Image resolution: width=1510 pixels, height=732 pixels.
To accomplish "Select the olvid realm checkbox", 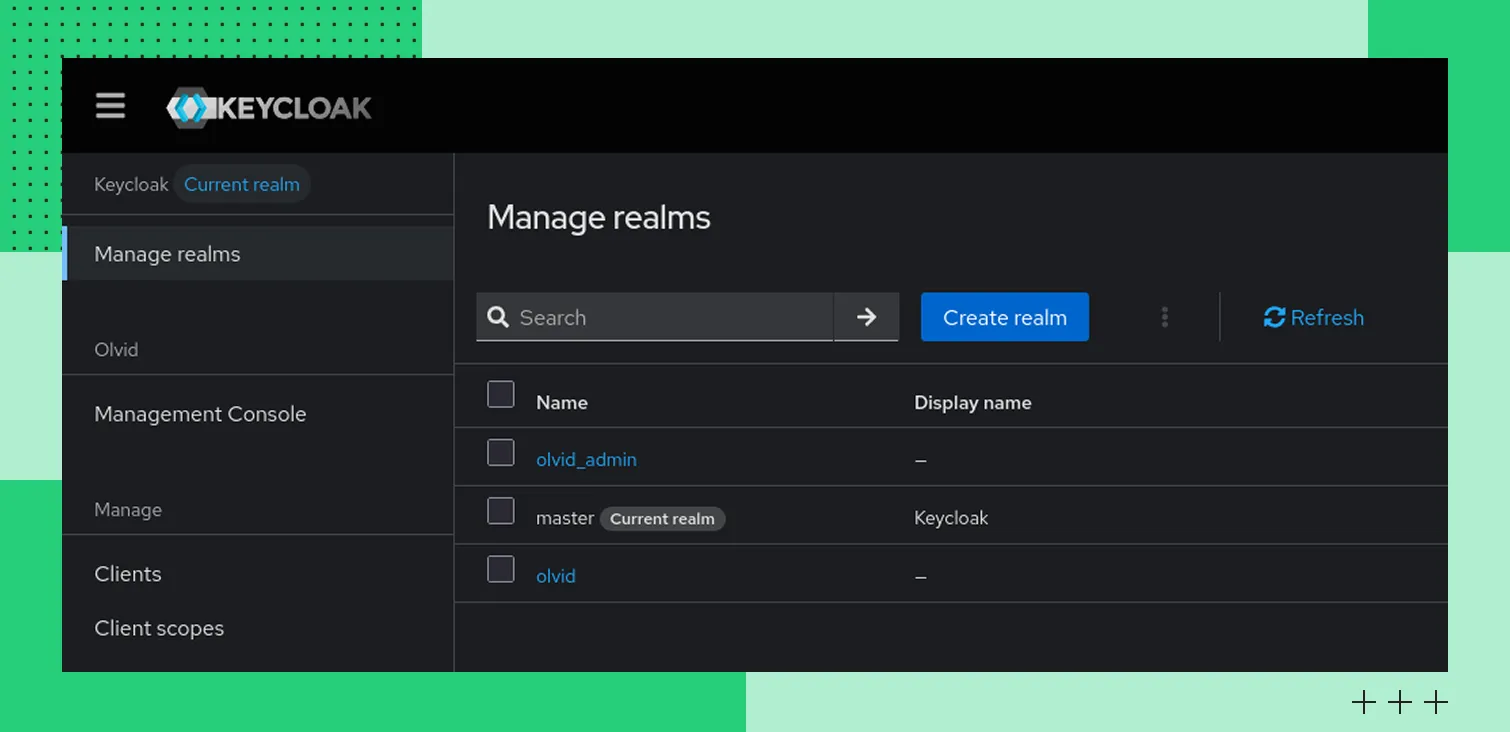I will point(501,569).
